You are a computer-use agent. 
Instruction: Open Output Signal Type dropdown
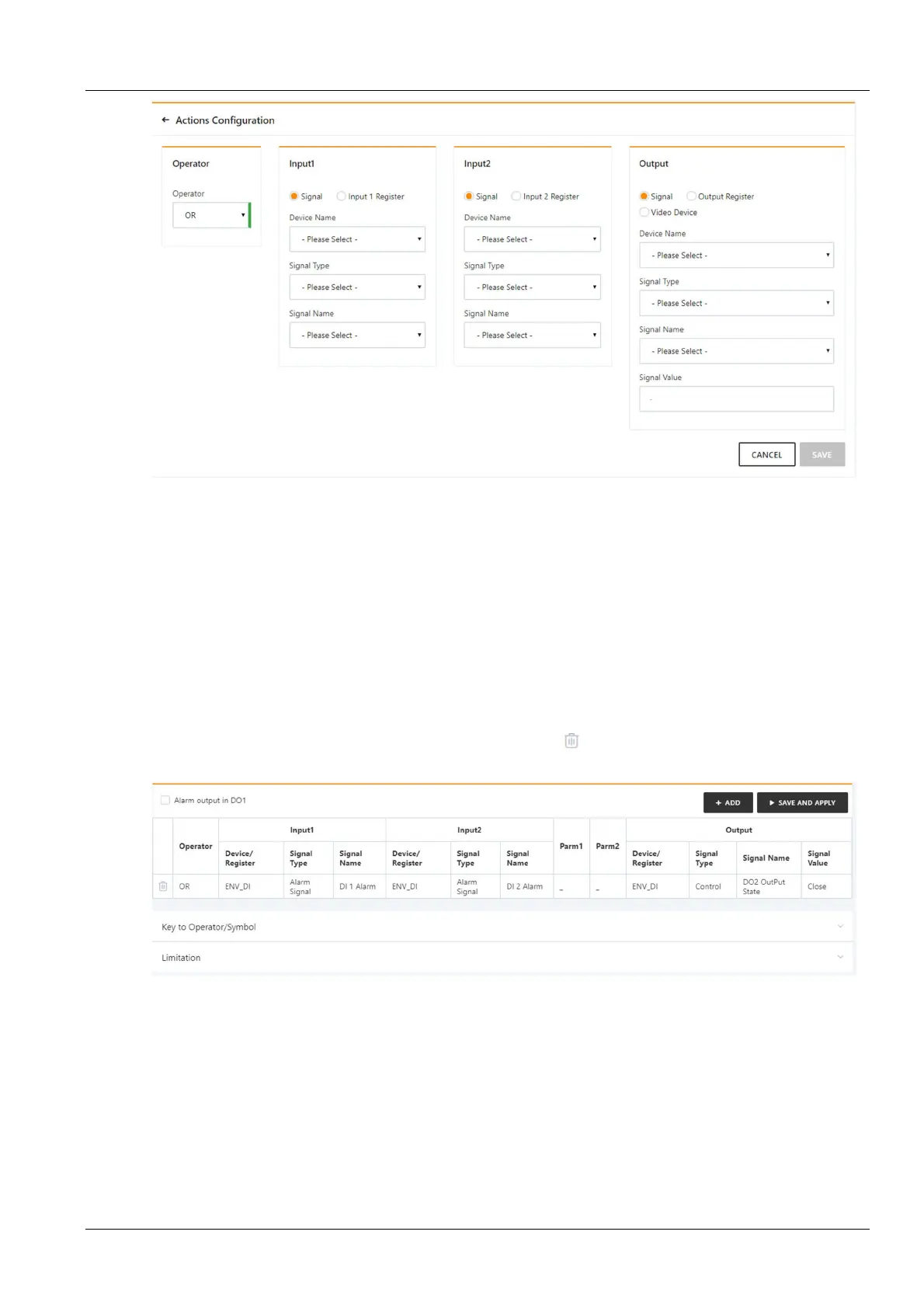point(736,304)
